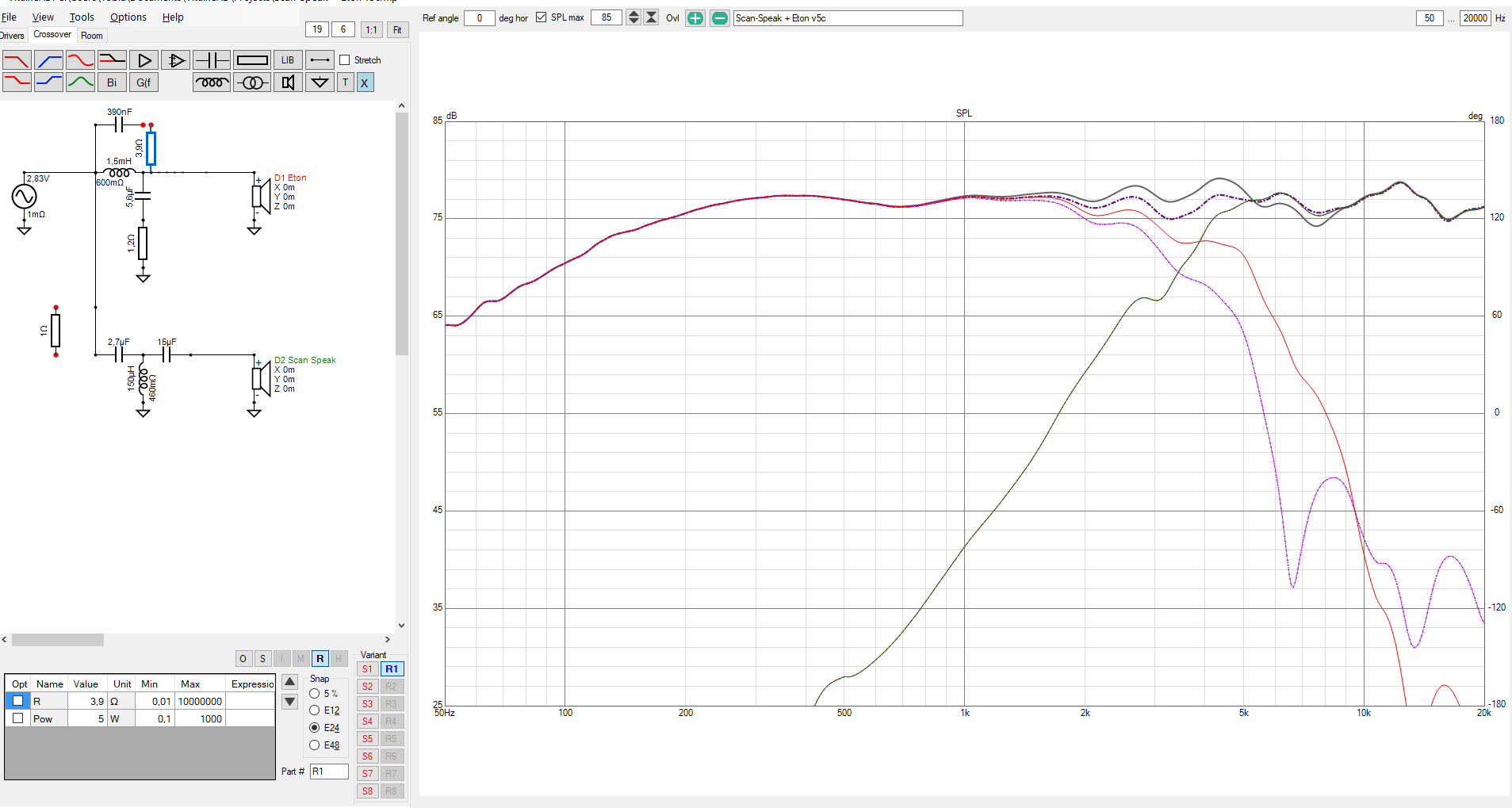The width and height of the screenshot is (1512, 808).
Task: Check the Opt box for row R
Action: (x=18, y=701)
